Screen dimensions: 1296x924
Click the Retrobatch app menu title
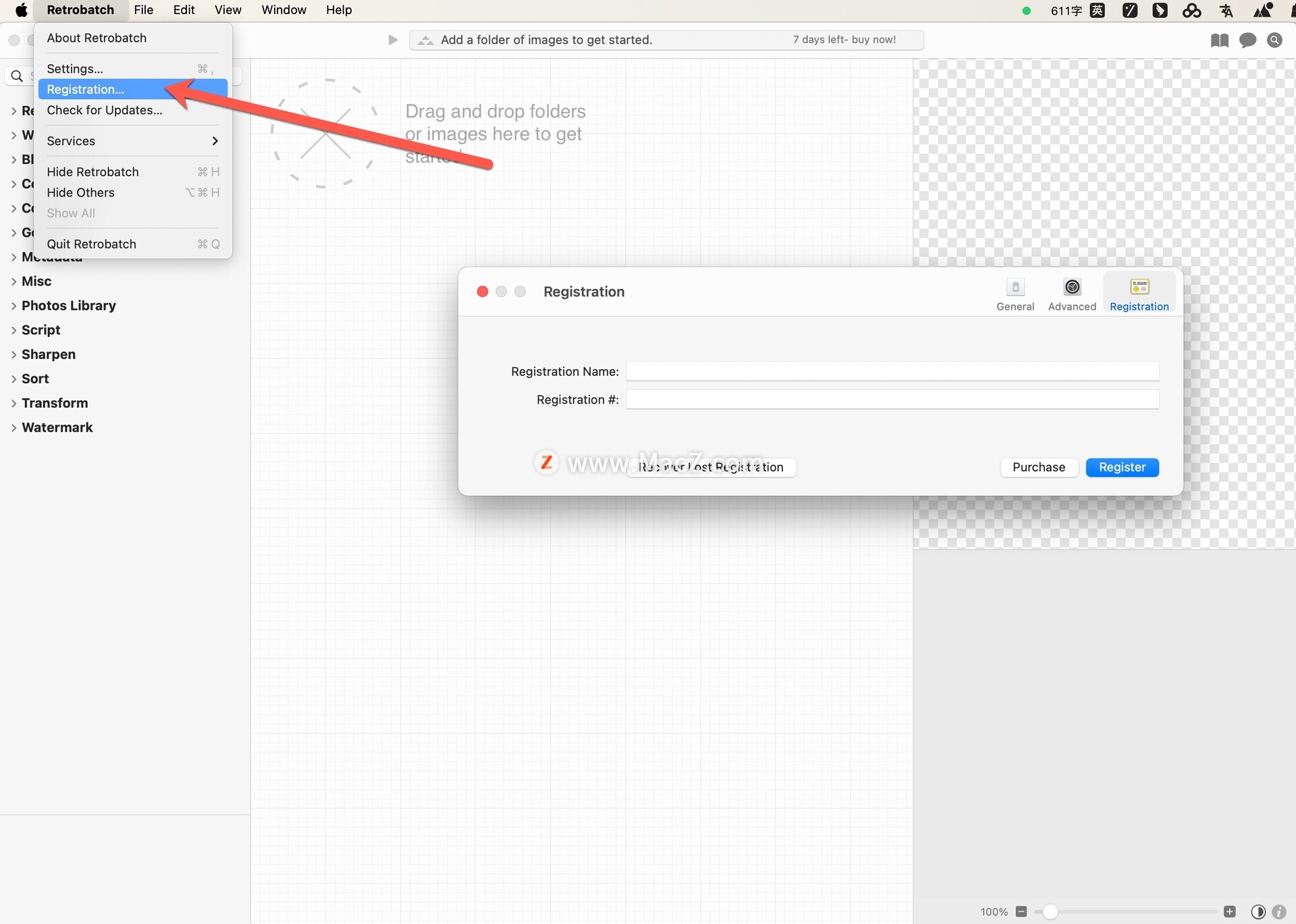(x=80, y=10)
